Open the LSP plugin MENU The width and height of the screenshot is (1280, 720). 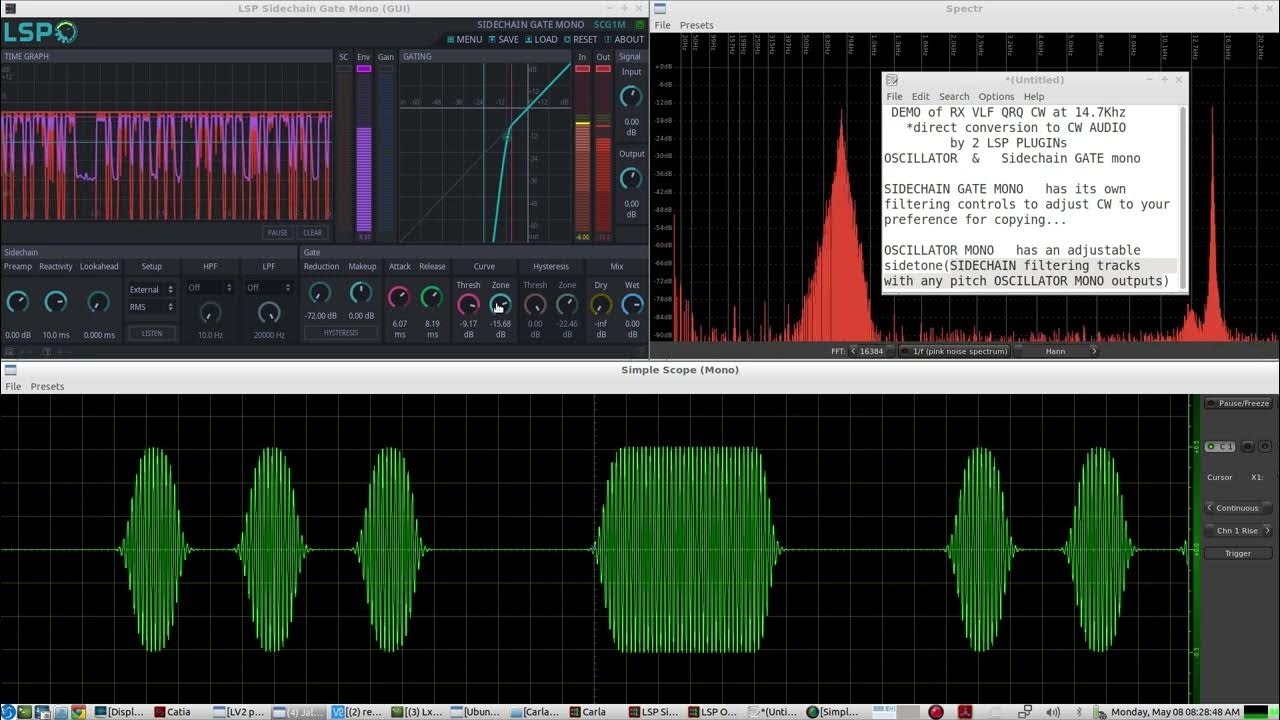pos(464,40)
